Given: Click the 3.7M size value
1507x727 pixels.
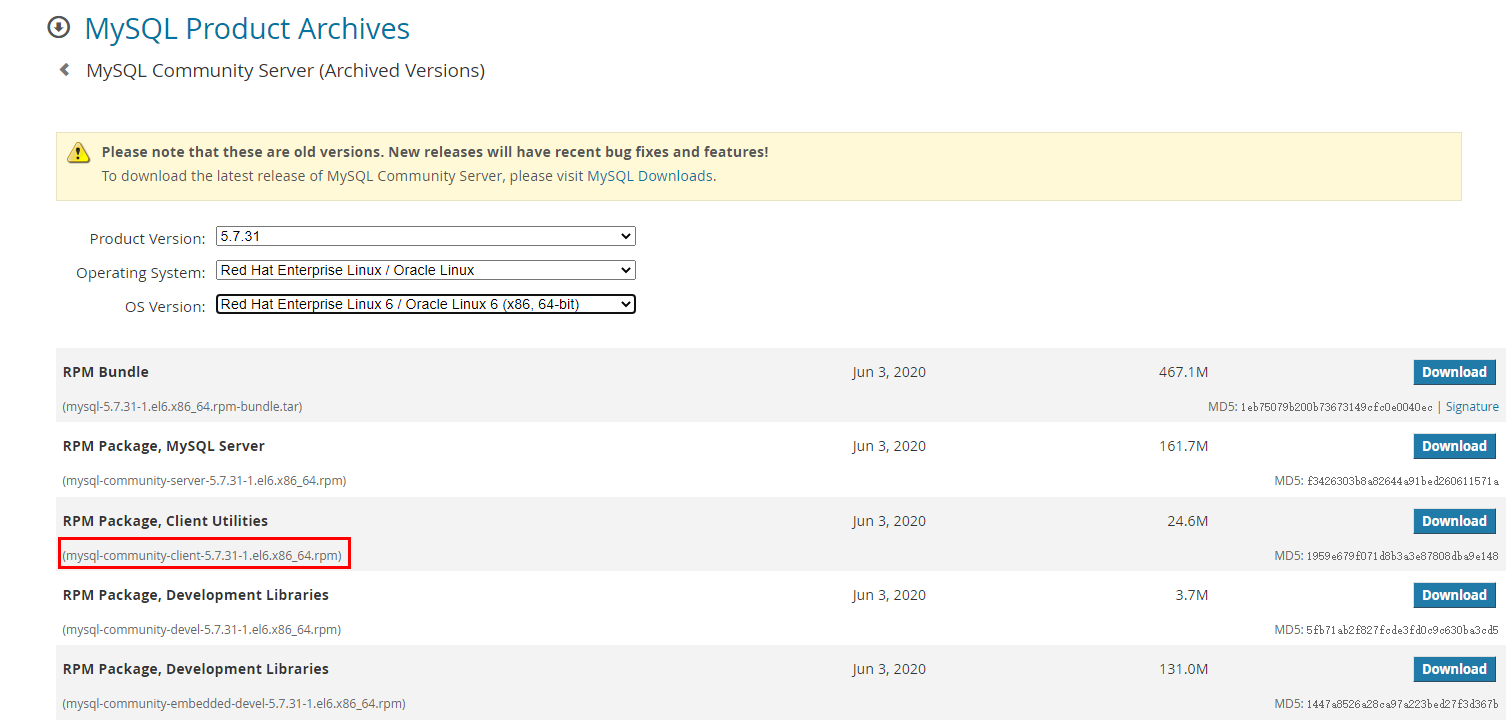Looking at the screenshot, I should click(x=1192, y=595).
